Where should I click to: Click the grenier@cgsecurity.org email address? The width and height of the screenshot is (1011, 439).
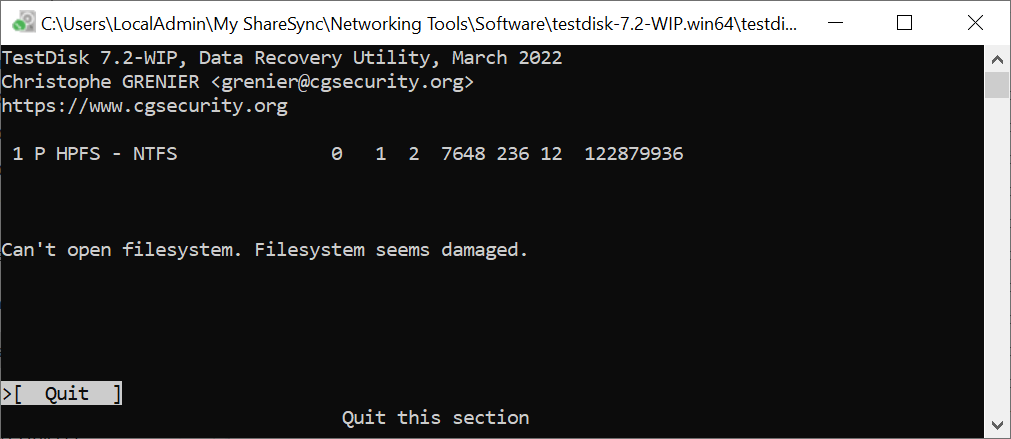pos(342,83)
